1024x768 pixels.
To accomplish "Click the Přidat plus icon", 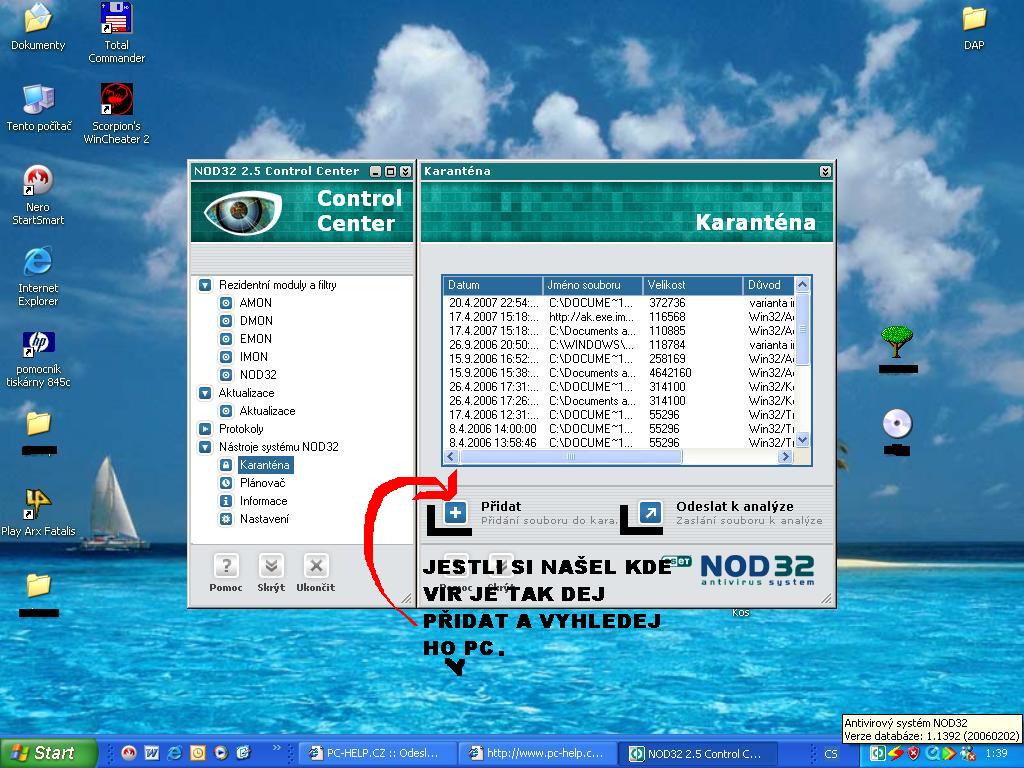I will (x=455, y=513).
